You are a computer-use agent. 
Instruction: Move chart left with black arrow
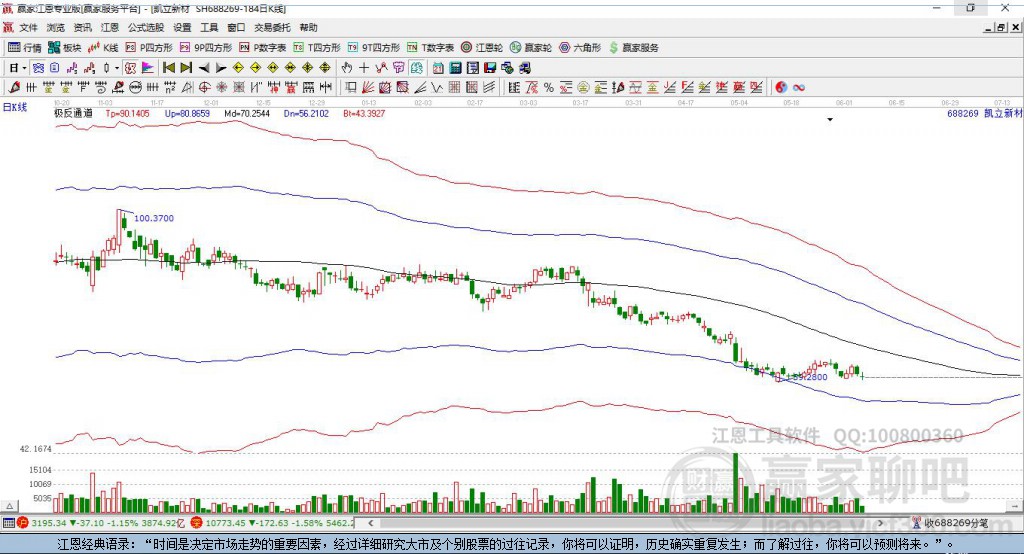204,68
